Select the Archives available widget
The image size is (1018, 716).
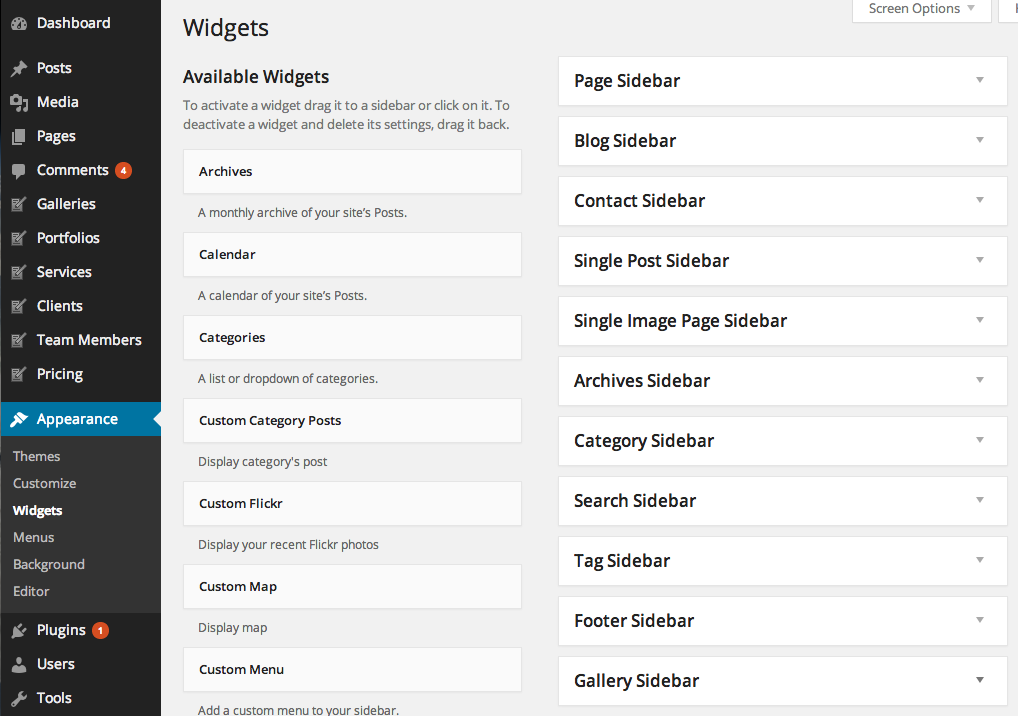coord(352,171)
